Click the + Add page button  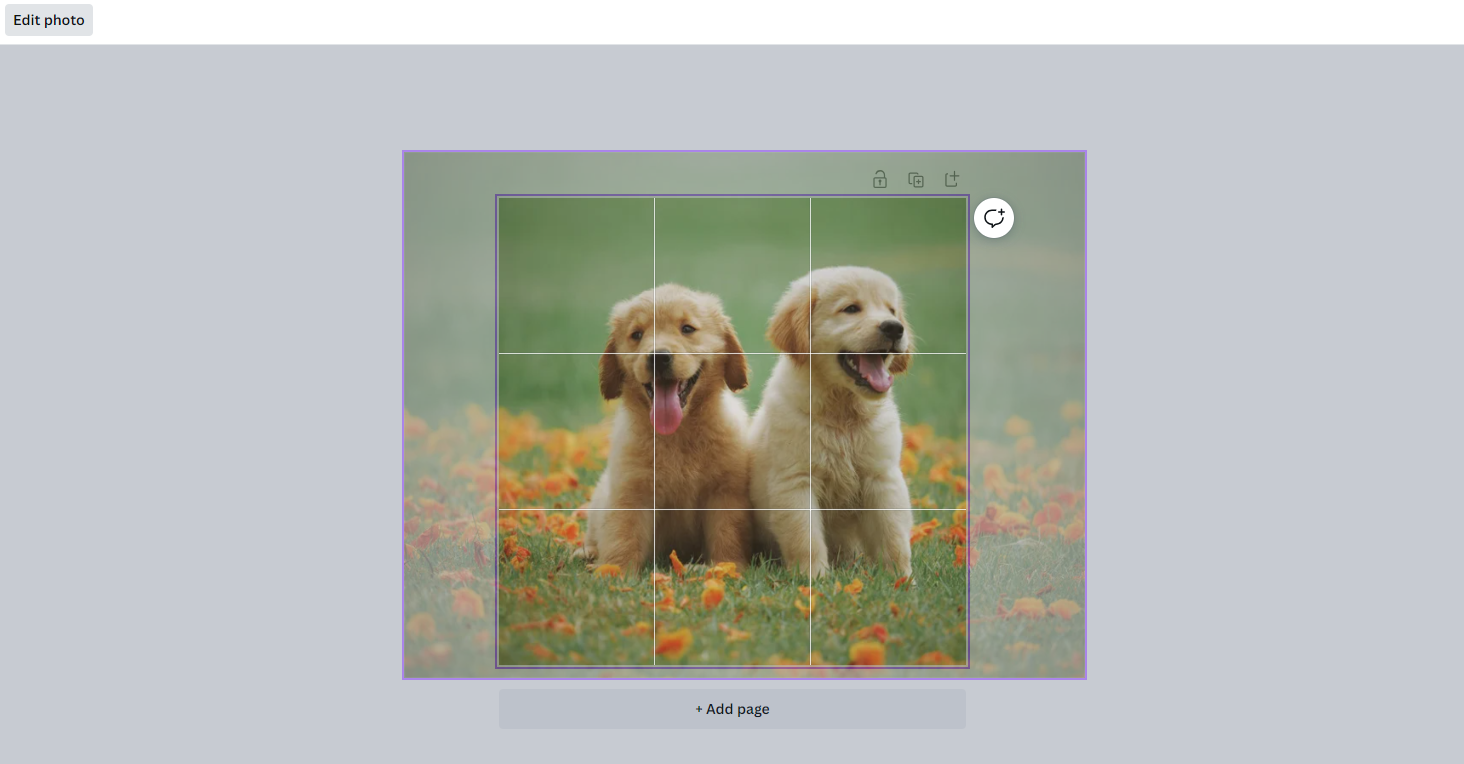(733, 709)
